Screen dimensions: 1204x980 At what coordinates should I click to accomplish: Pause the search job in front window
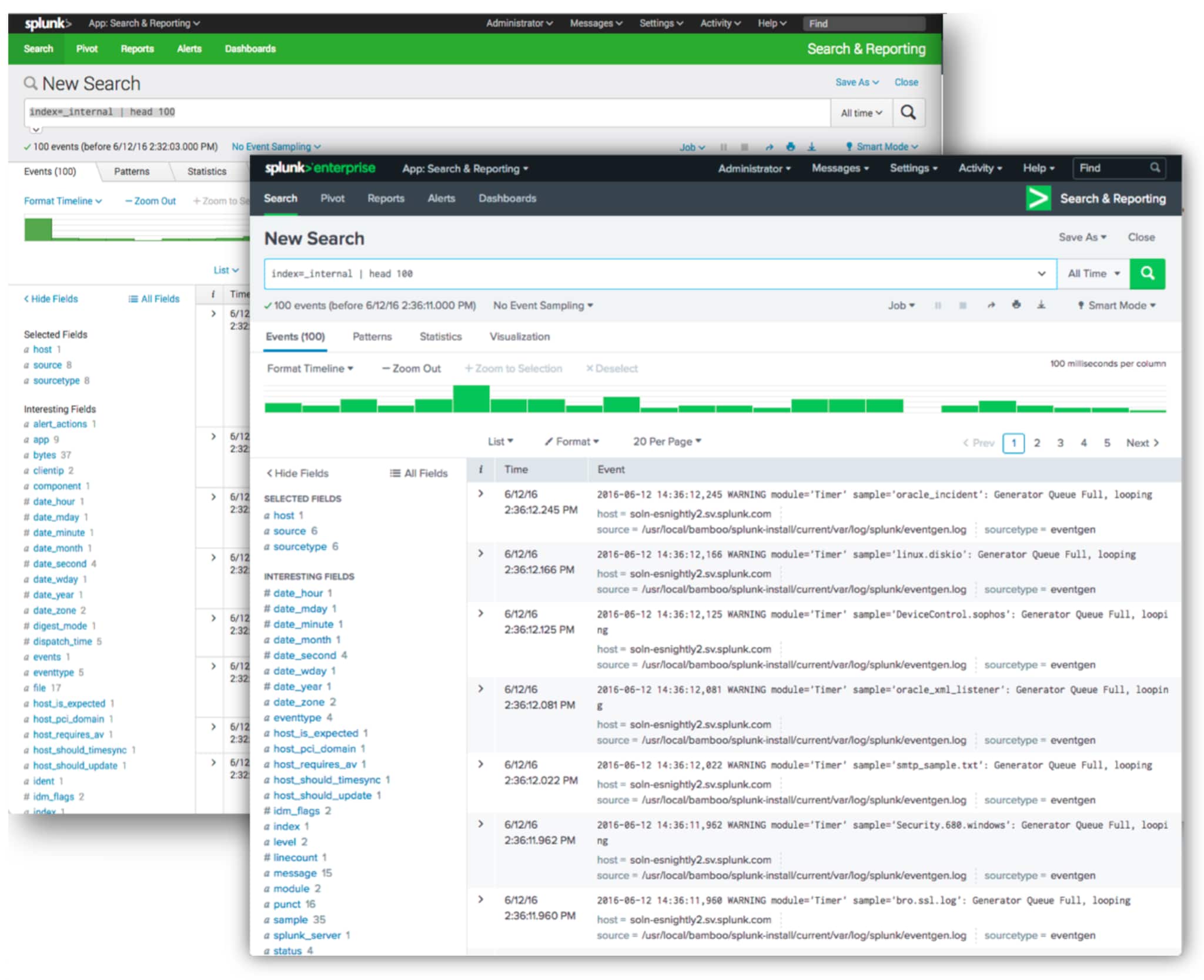pyautogui.click(x=938, y=305)
